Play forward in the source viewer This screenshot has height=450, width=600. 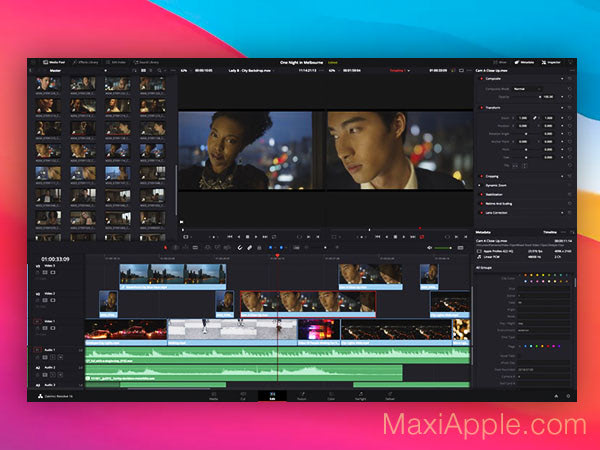[x=256, y=237]
